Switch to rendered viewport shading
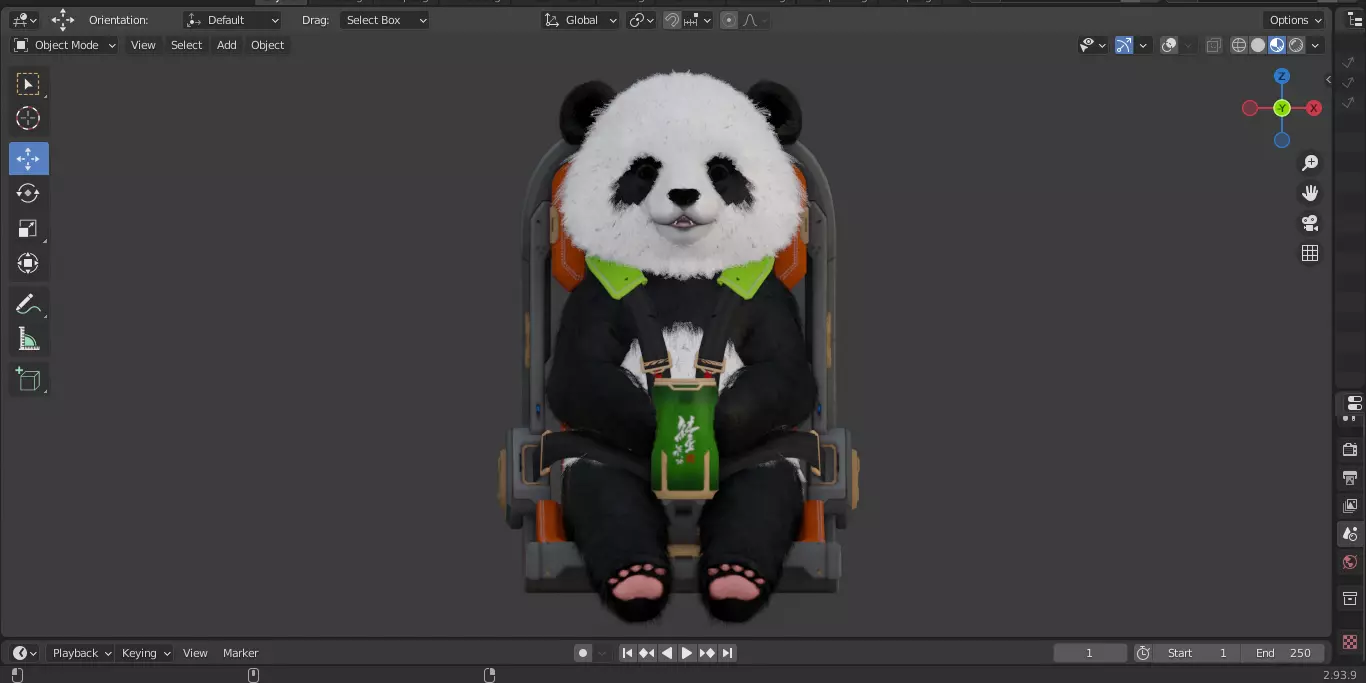 point(1296,45)
